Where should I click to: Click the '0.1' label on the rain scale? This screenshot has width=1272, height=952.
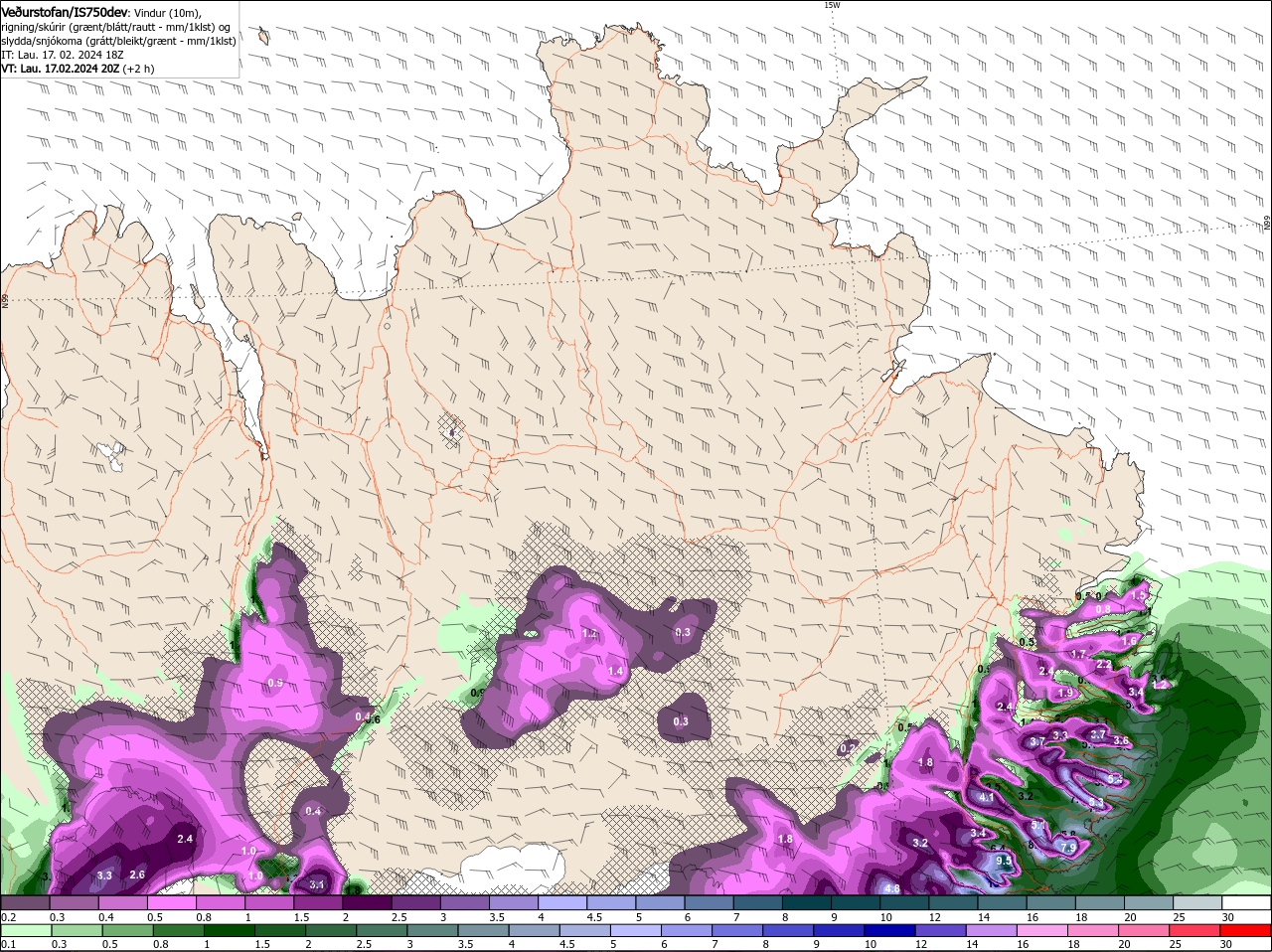click(x=8, y=944)
